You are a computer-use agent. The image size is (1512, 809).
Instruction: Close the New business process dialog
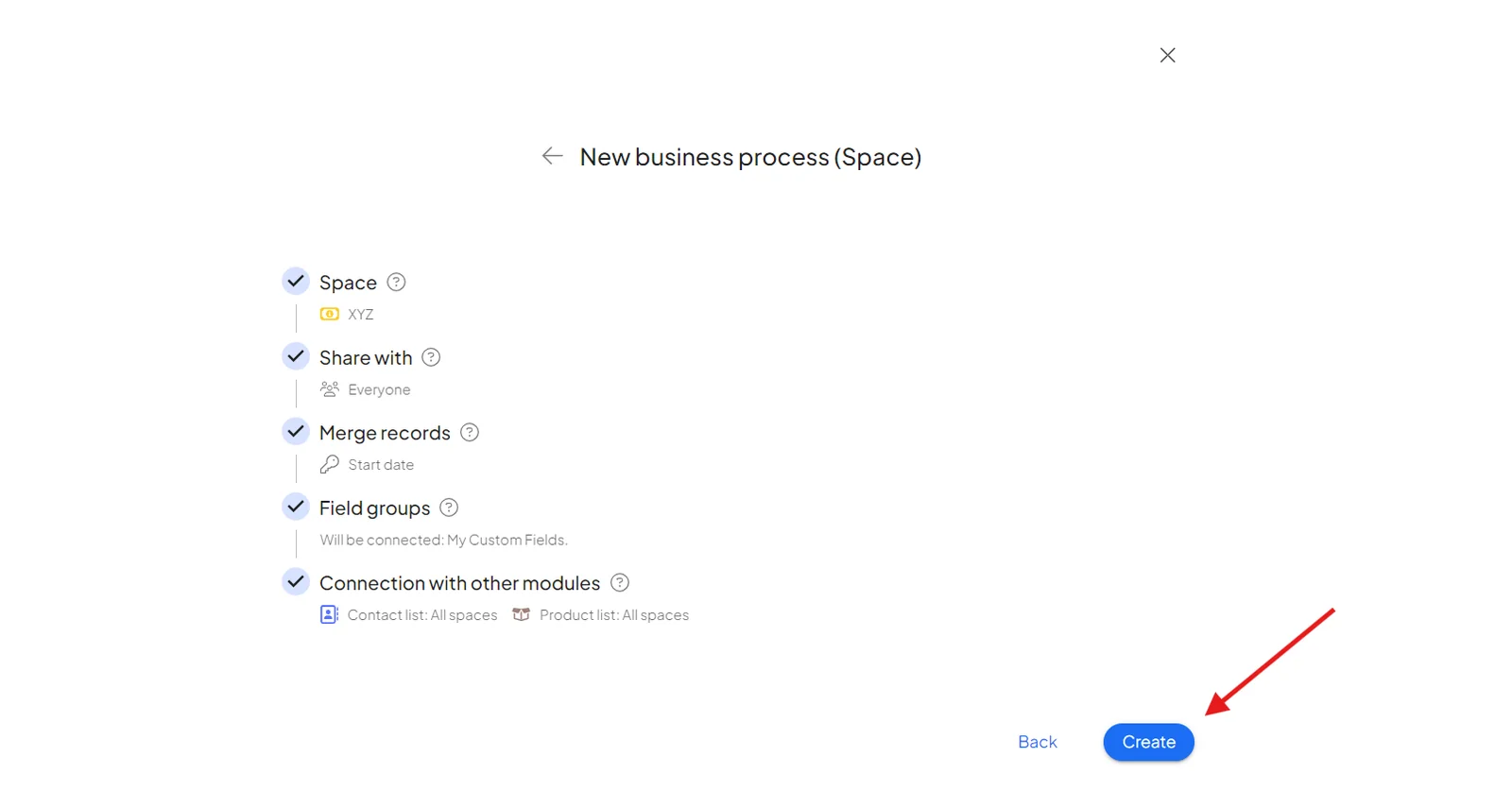pyautogui.click(x=1168, y=55)
